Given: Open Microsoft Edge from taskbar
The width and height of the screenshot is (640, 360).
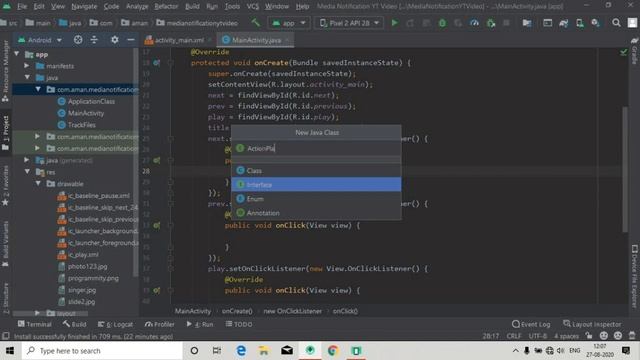Looking at the screenshot, I should 241,351.
